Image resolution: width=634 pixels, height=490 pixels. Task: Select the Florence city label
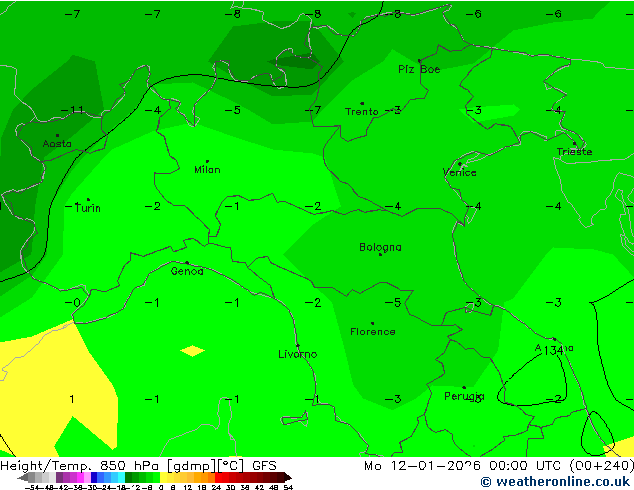click(x=372, y=332)
